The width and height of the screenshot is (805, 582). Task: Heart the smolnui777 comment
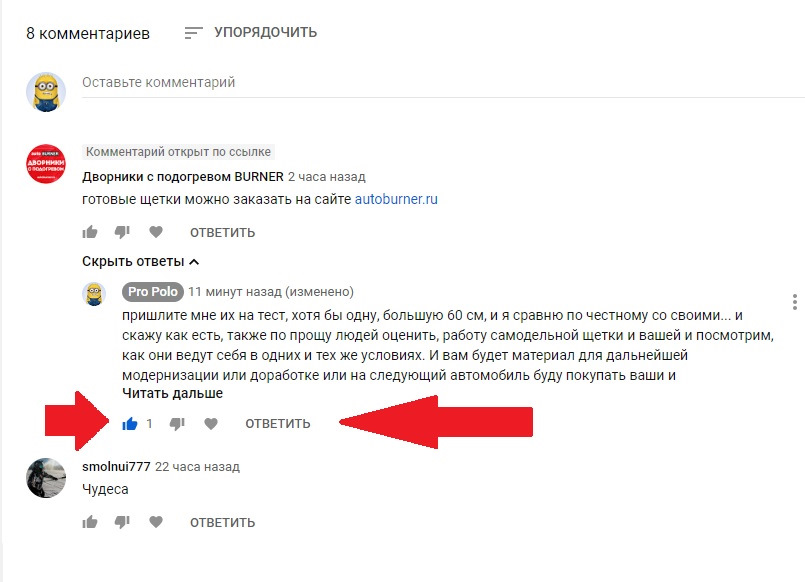coord(156,522)
